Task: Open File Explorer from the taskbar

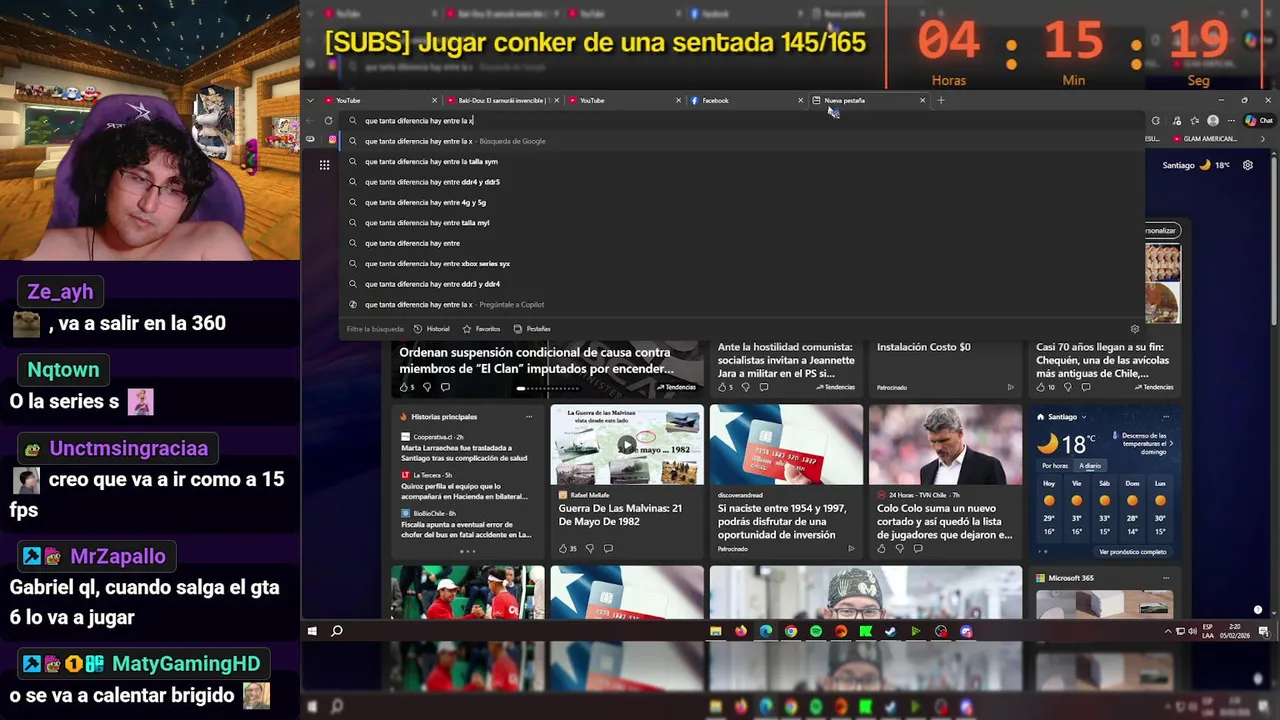Action: click(x=716, y=631)
